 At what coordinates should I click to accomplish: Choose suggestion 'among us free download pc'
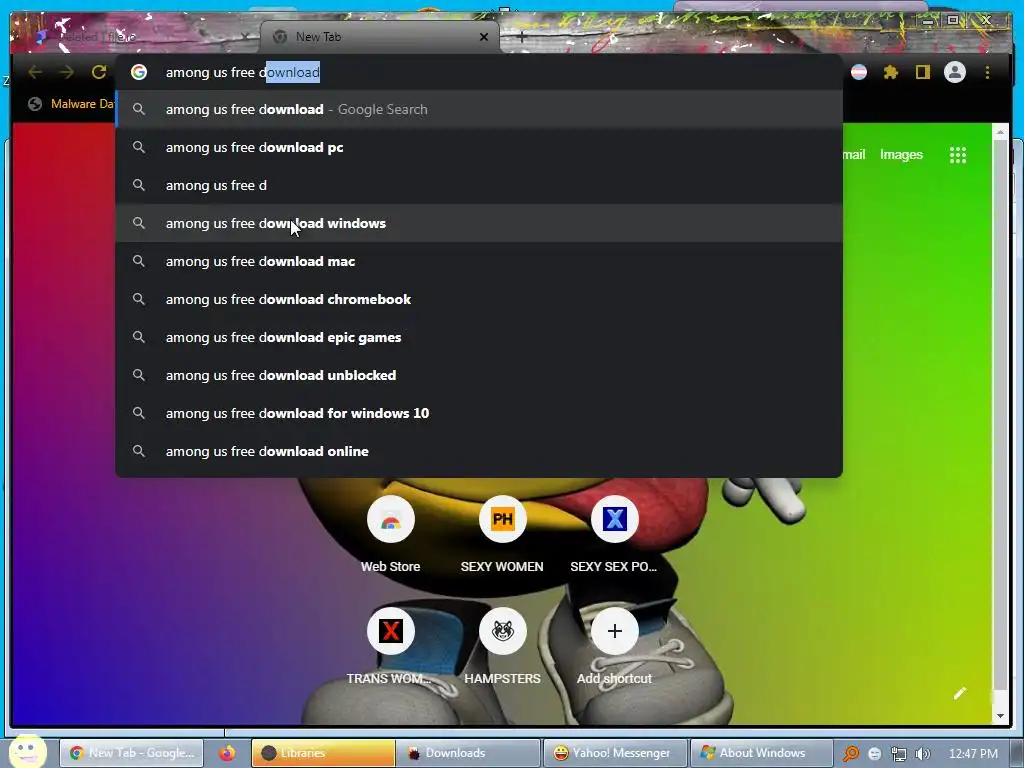[479, 148]
